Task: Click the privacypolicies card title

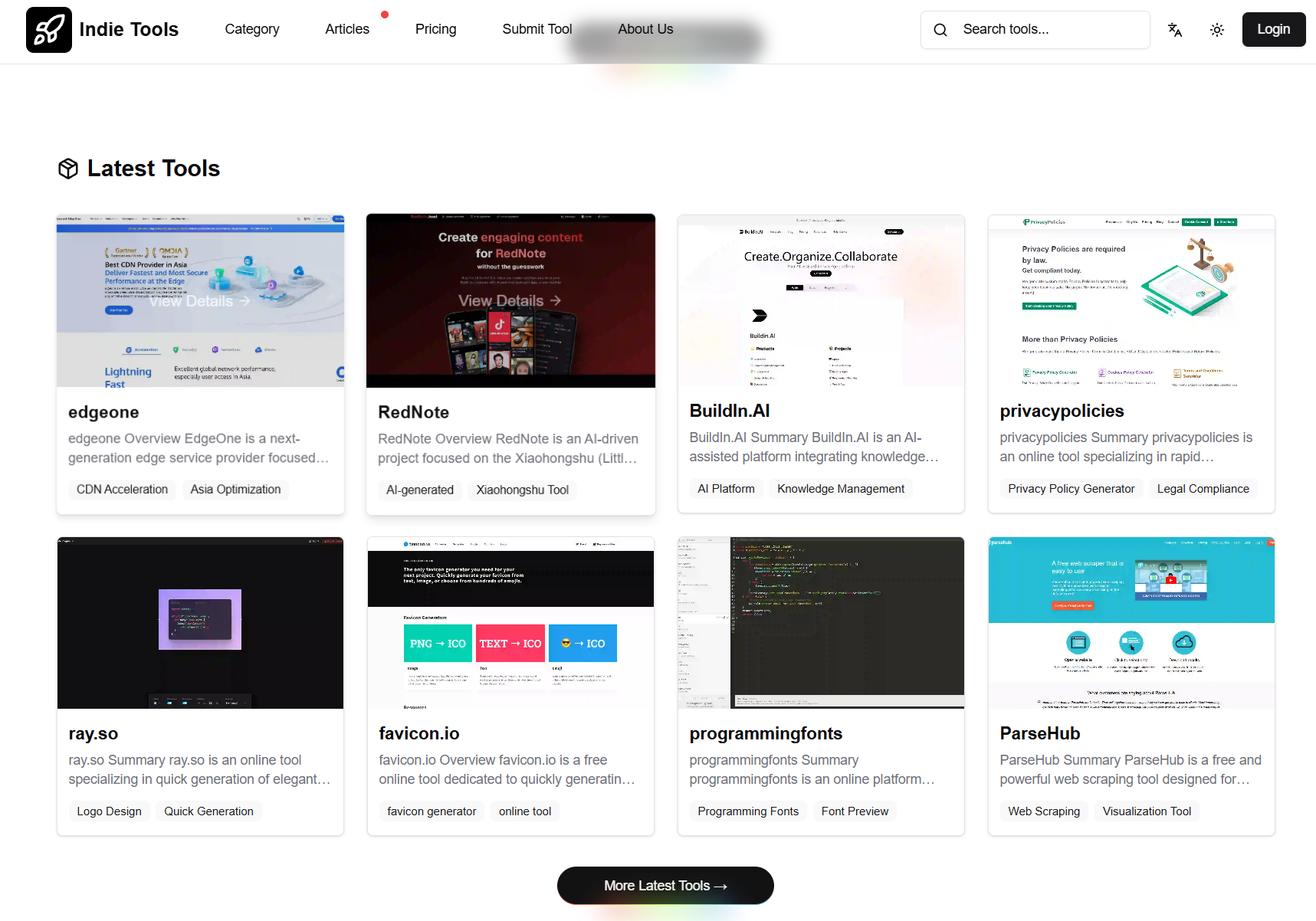Action: pos(1062,411)
